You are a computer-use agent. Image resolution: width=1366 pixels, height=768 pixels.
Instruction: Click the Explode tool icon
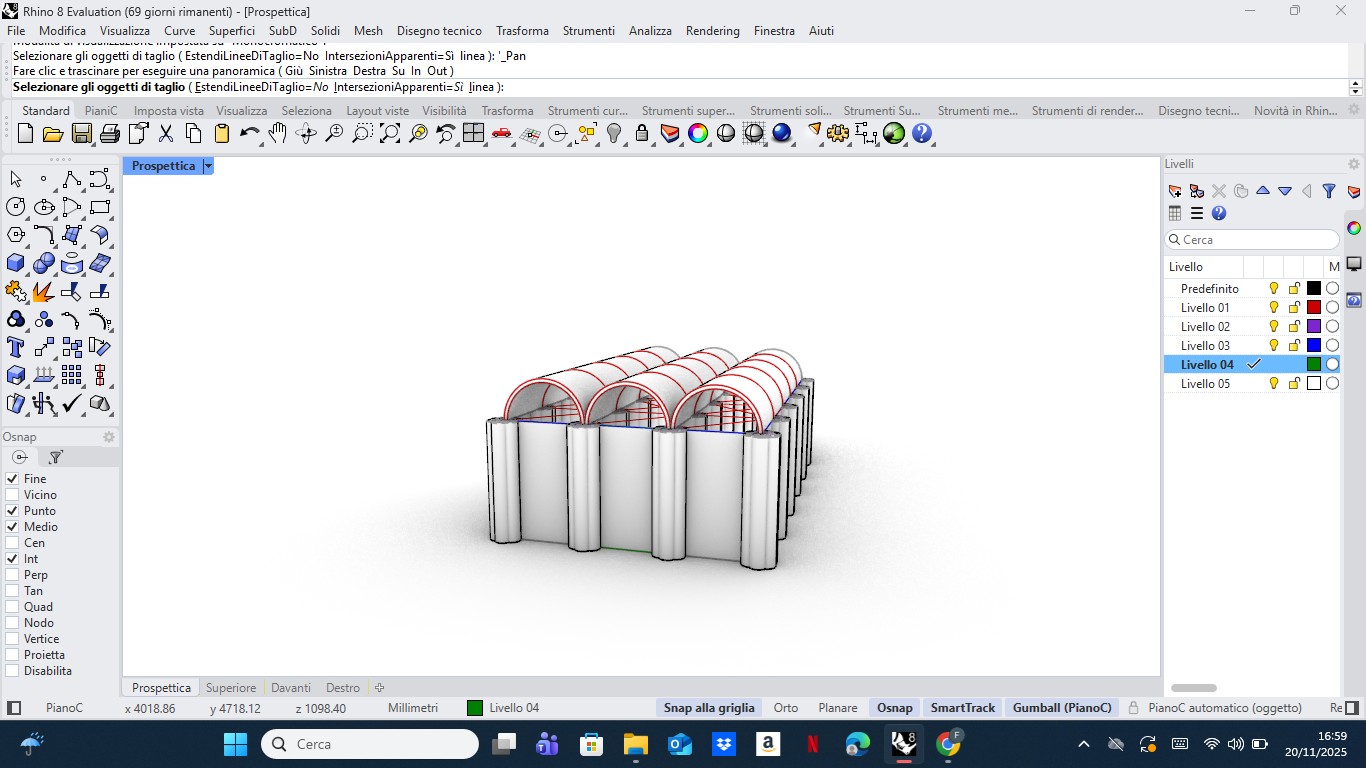[x=43, y=291]
